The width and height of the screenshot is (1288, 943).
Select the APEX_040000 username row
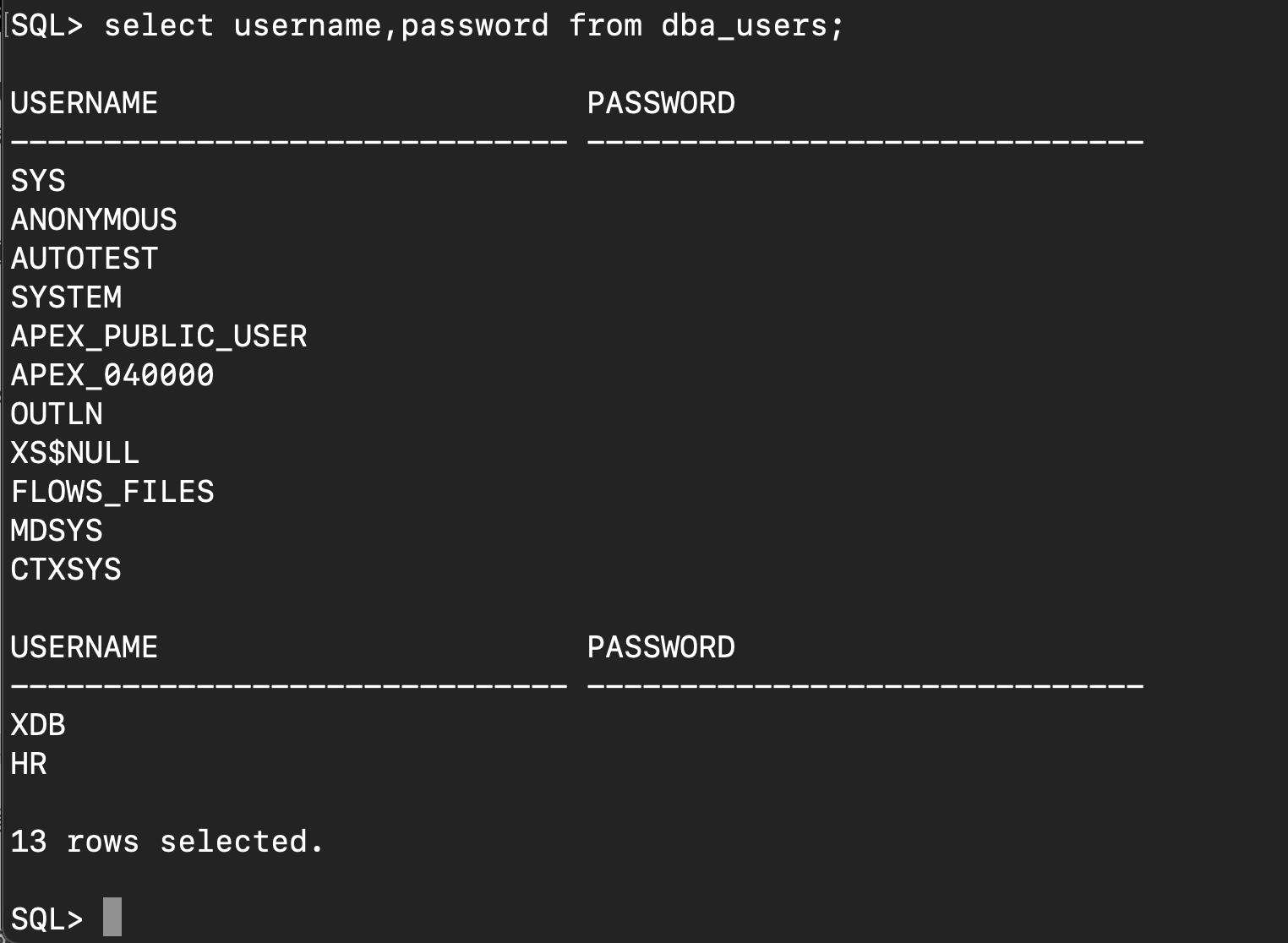point(112,375)
